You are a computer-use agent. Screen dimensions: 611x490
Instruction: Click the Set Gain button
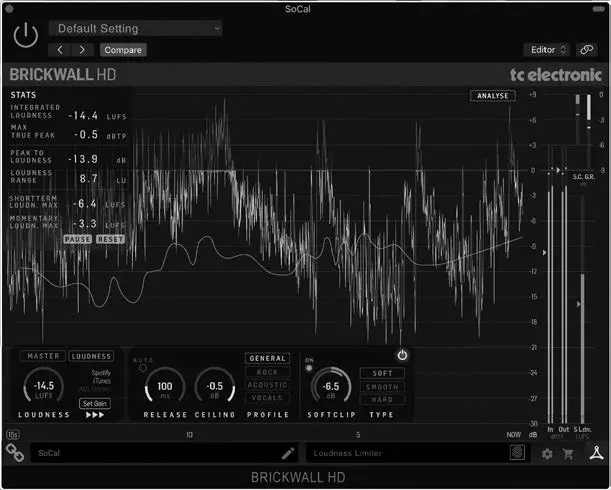95,403
